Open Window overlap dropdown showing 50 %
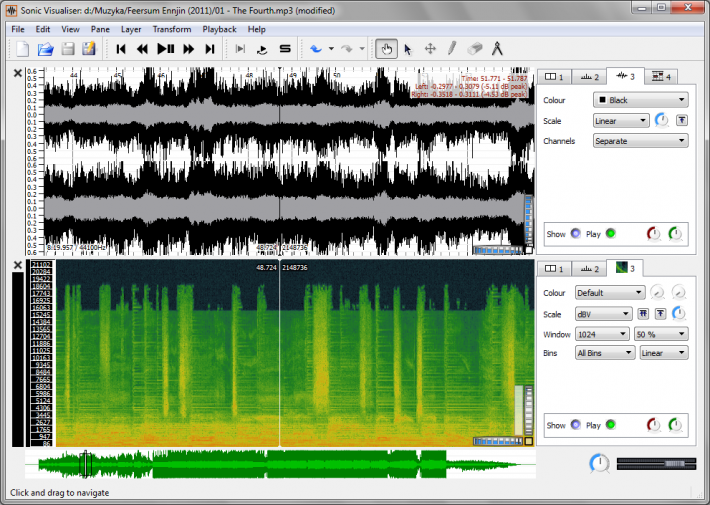The height and width of the screenshot is (505, 710). click(x=661, y=334)
